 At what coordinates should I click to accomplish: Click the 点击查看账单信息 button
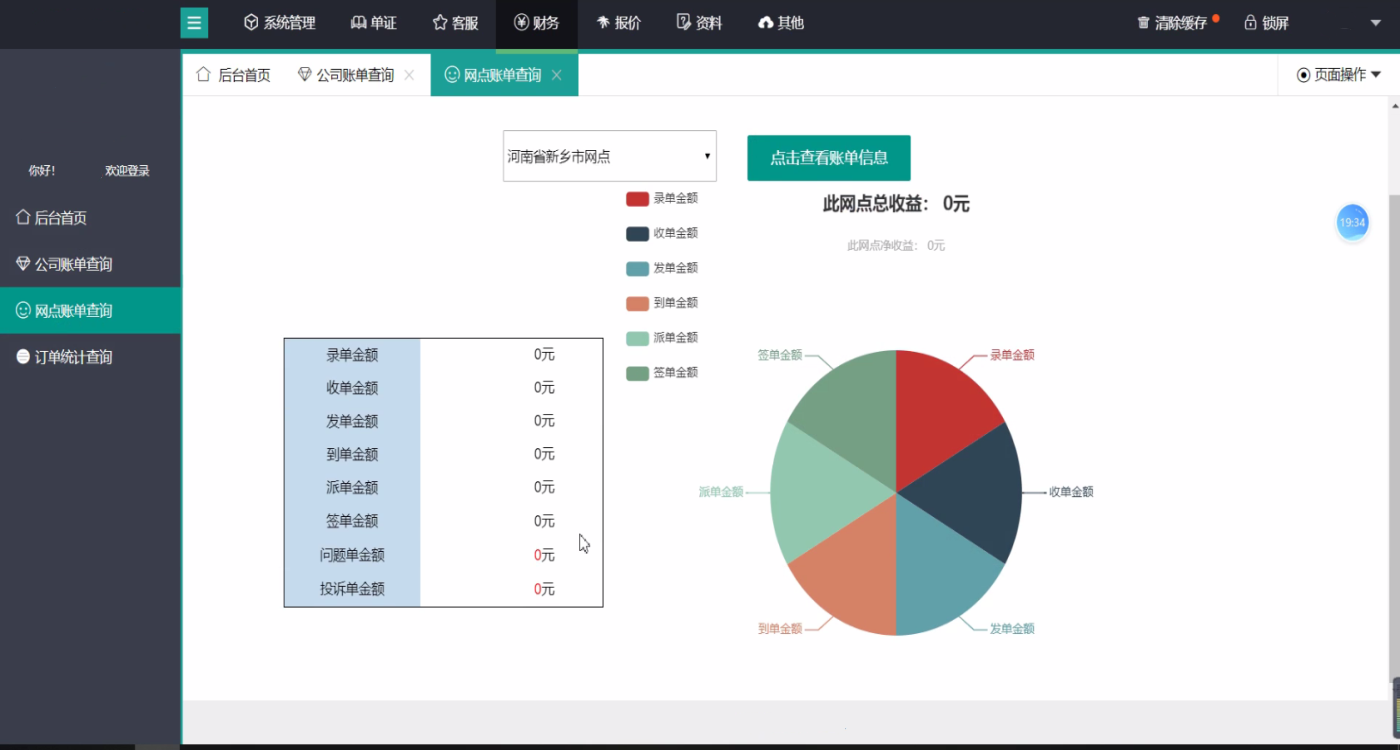pos(829,158)
